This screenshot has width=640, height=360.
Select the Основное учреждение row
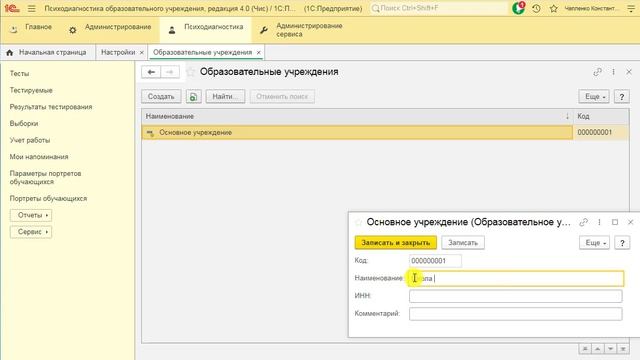coord(357,132)
